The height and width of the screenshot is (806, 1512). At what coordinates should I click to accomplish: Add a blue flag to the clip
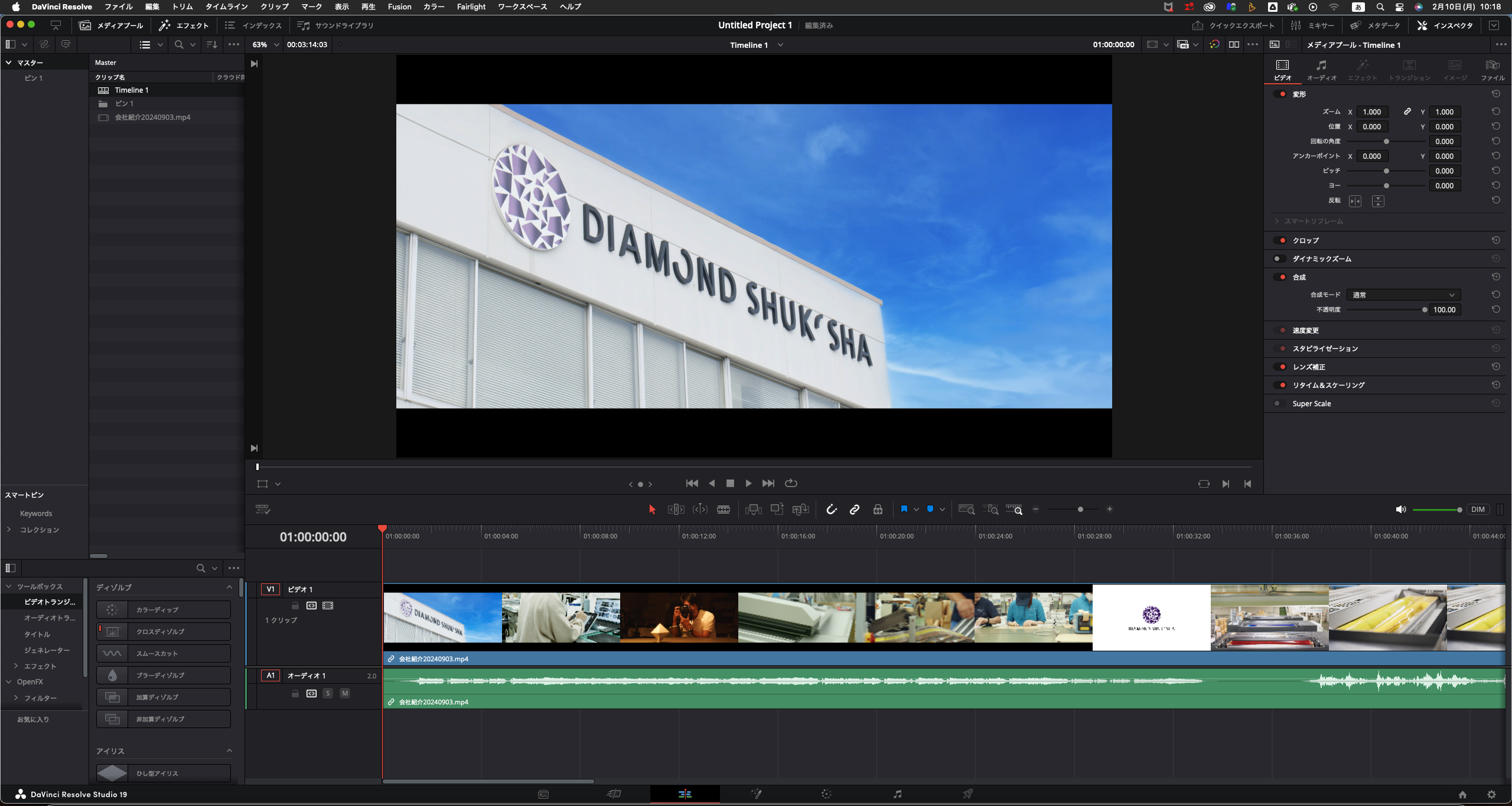coord(904,509)
